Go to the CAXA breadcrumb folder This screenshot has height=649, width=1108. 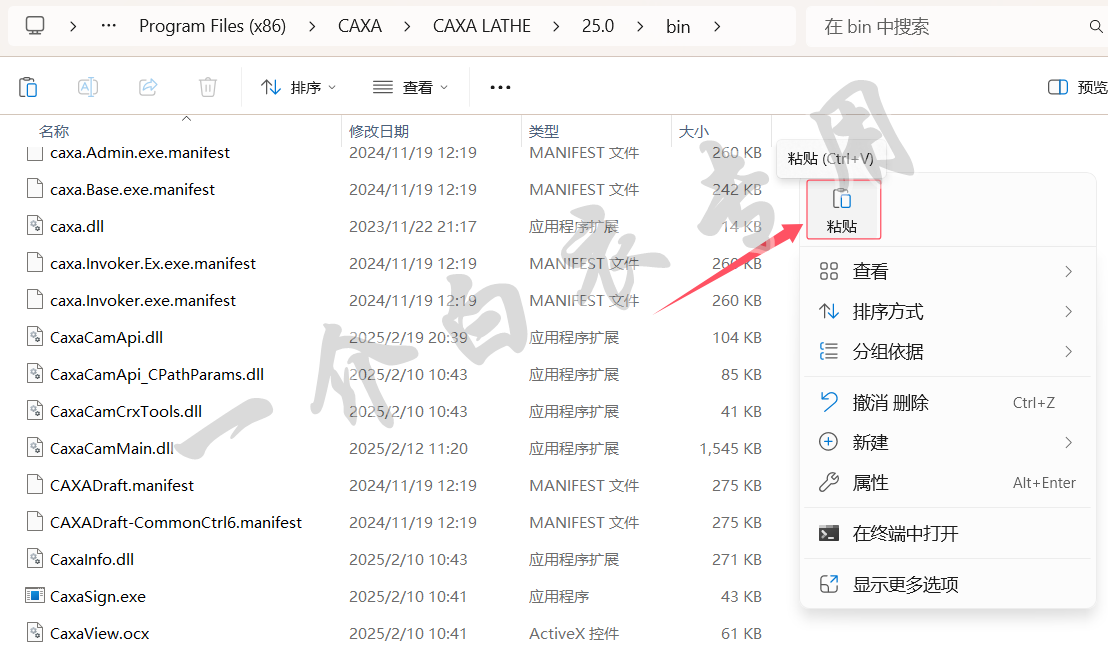click(360, 26)
